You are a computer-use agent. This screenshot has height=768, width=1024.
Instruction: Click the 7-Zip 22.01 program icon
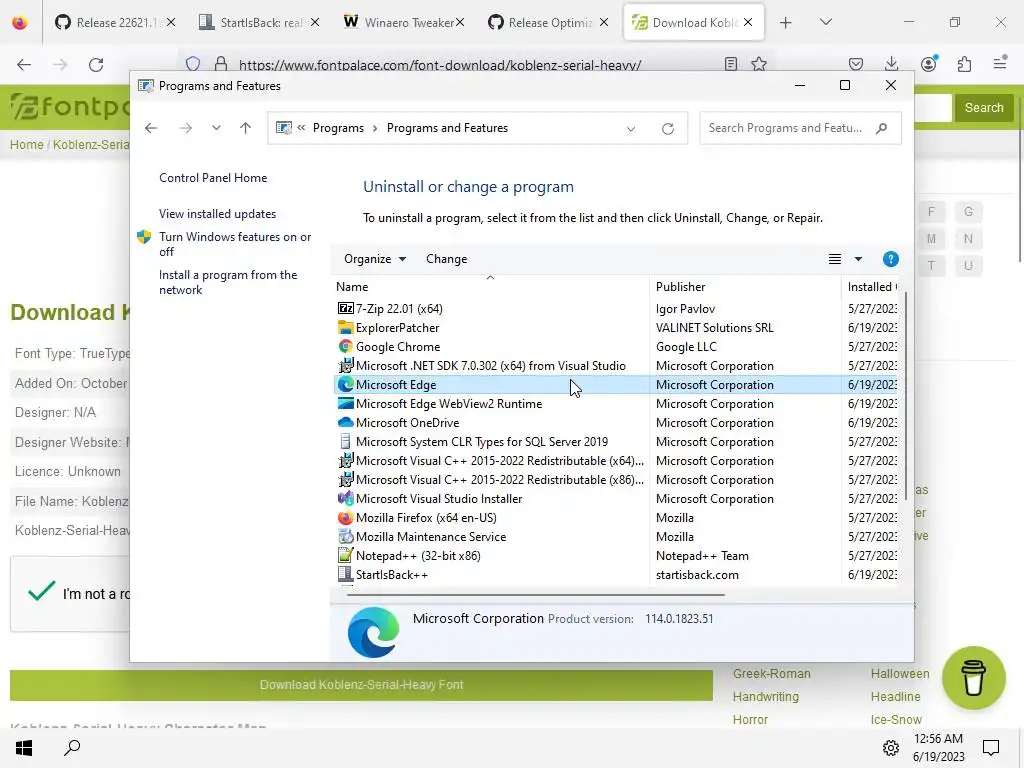pyautogui.click(x=345, y=308)
